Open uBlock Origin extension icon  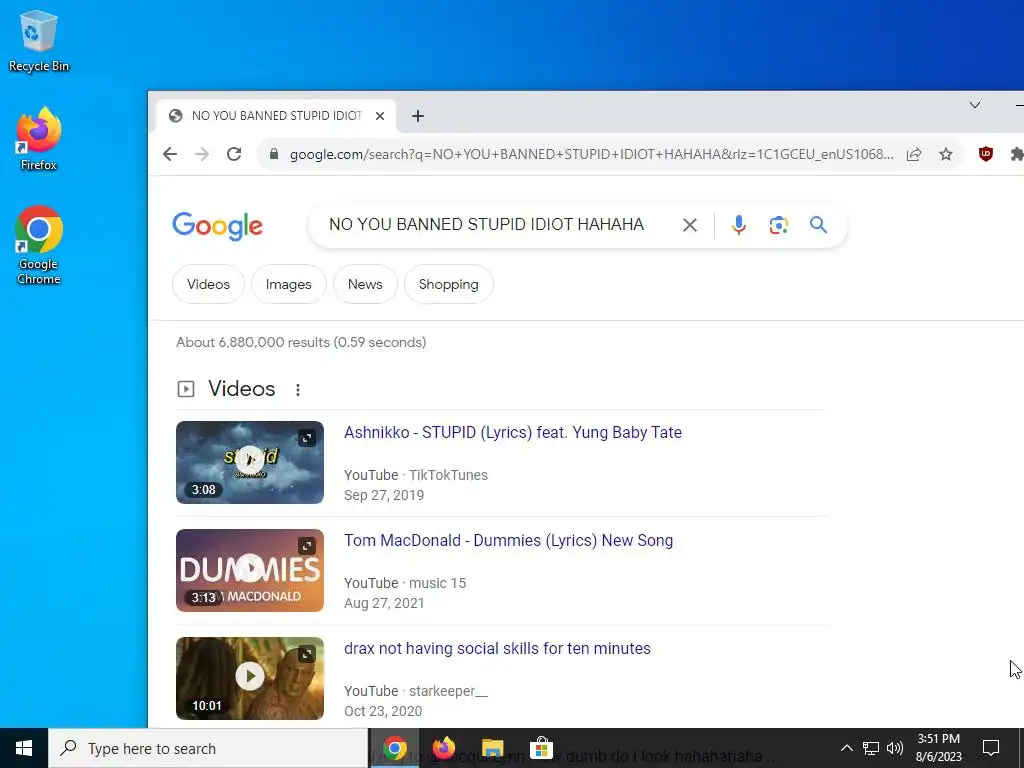[985, 154]
